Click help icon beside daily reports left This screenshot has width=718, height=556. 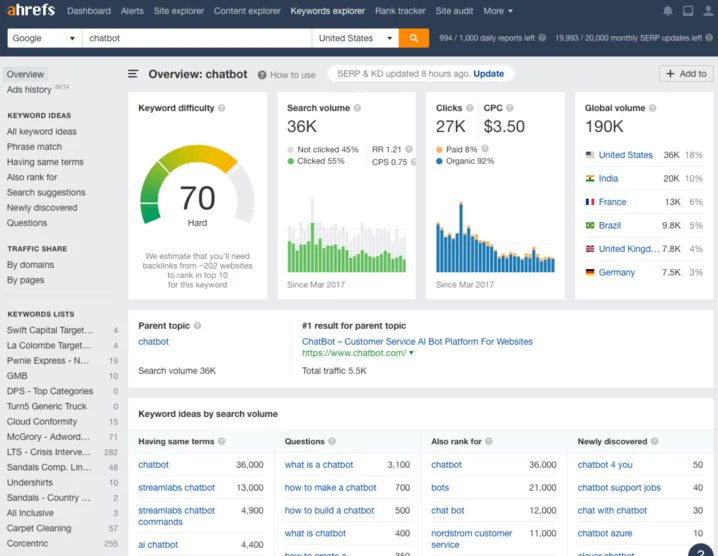tap(542, 38)
